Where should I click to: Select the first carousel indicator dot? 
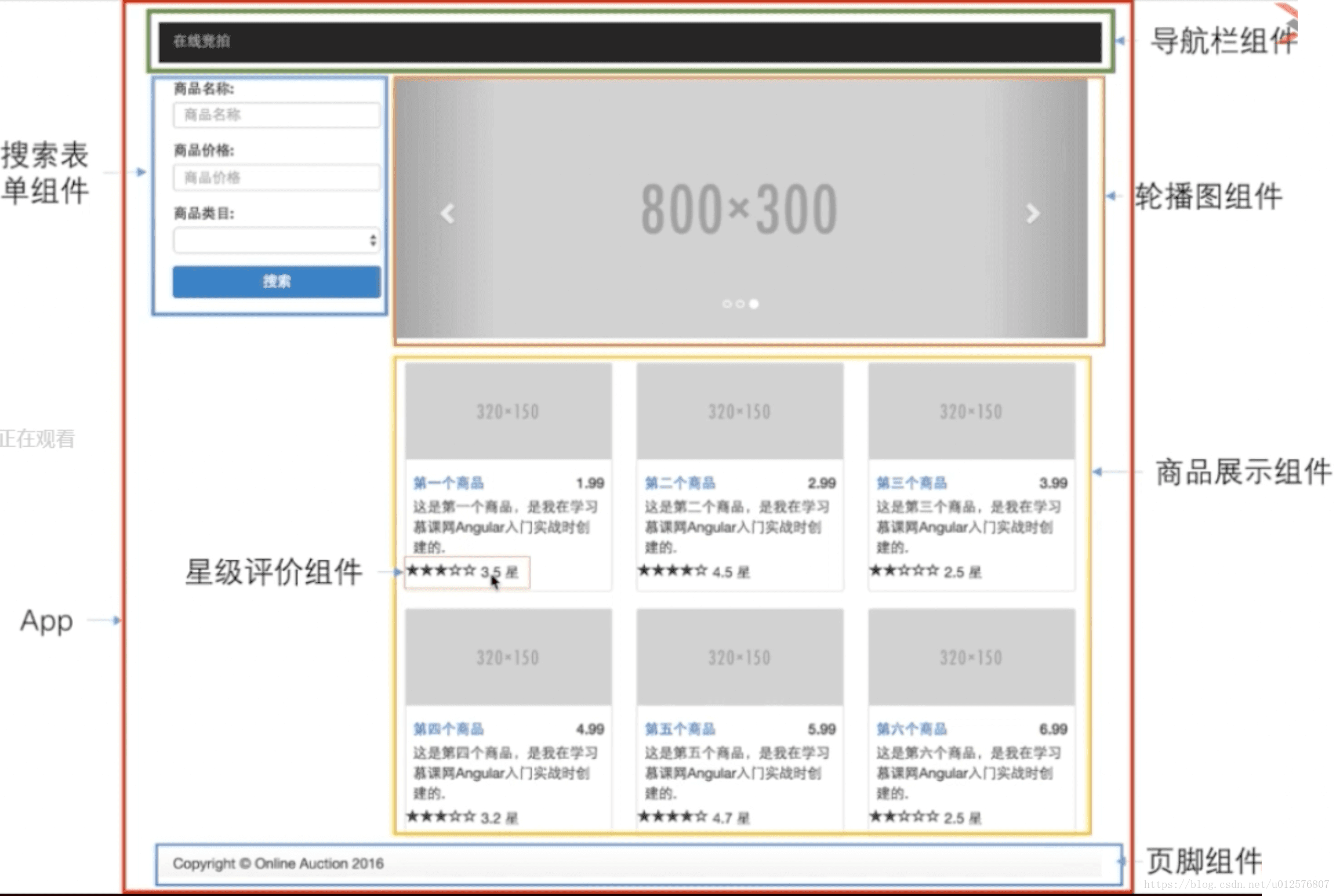pyautogui.click(x=727, y=304)
